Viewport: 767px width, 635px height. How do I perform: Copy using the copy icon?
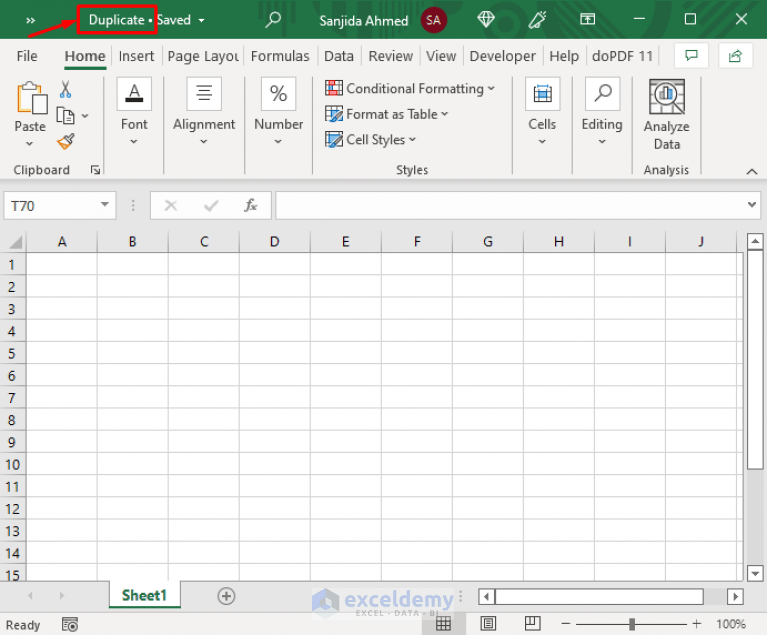pyautogui.click(x=66, y=116)
